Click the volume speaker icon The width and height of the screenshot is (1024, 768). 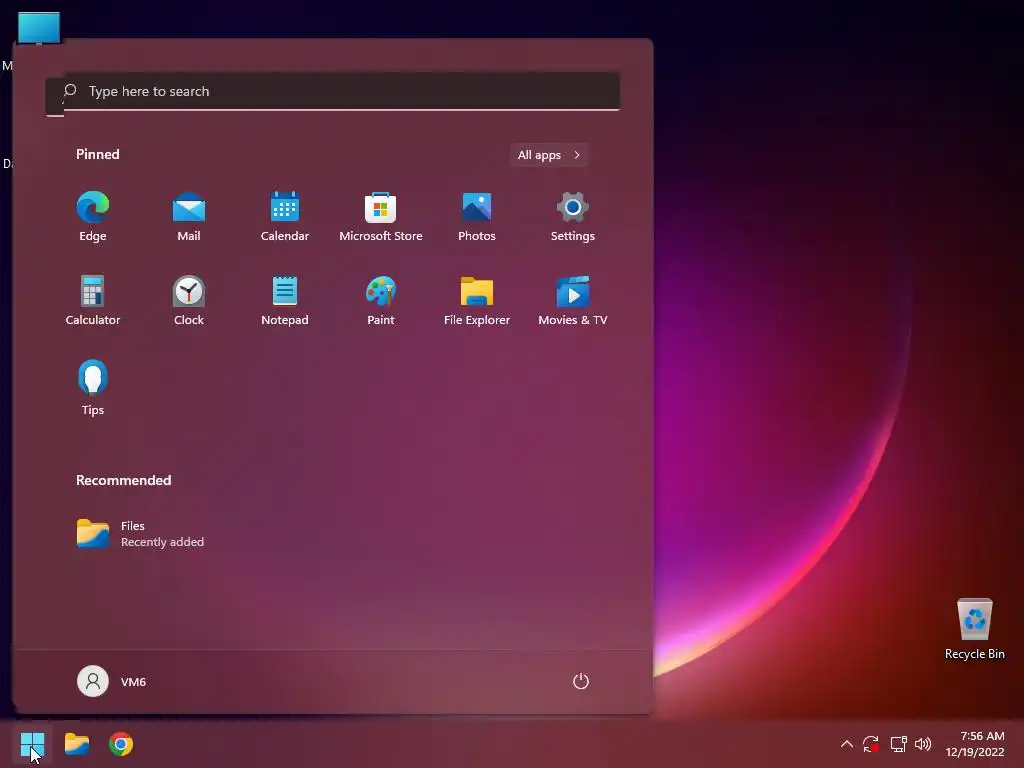[x=923, y=744]
